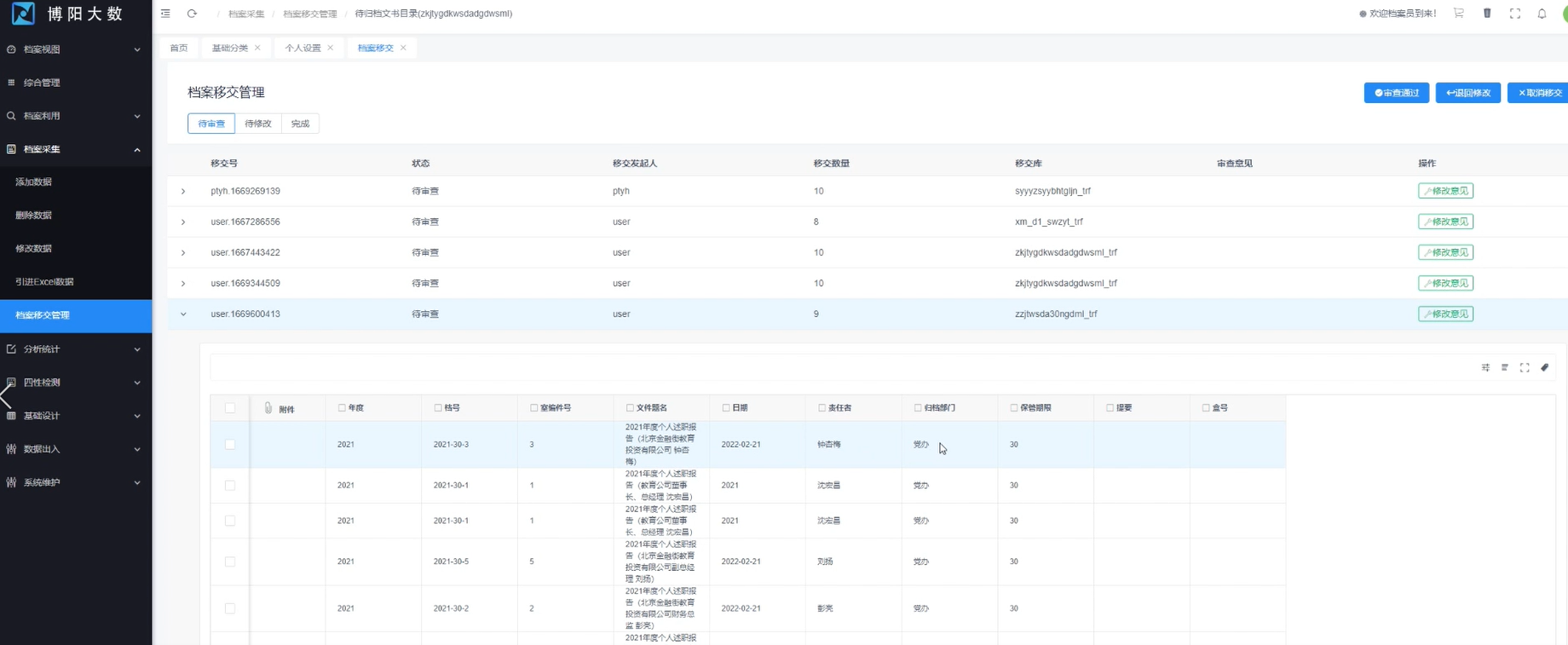The image size is (1568, 645).
Task: Expand row user.1667286556
Action: tap(183, 222)
